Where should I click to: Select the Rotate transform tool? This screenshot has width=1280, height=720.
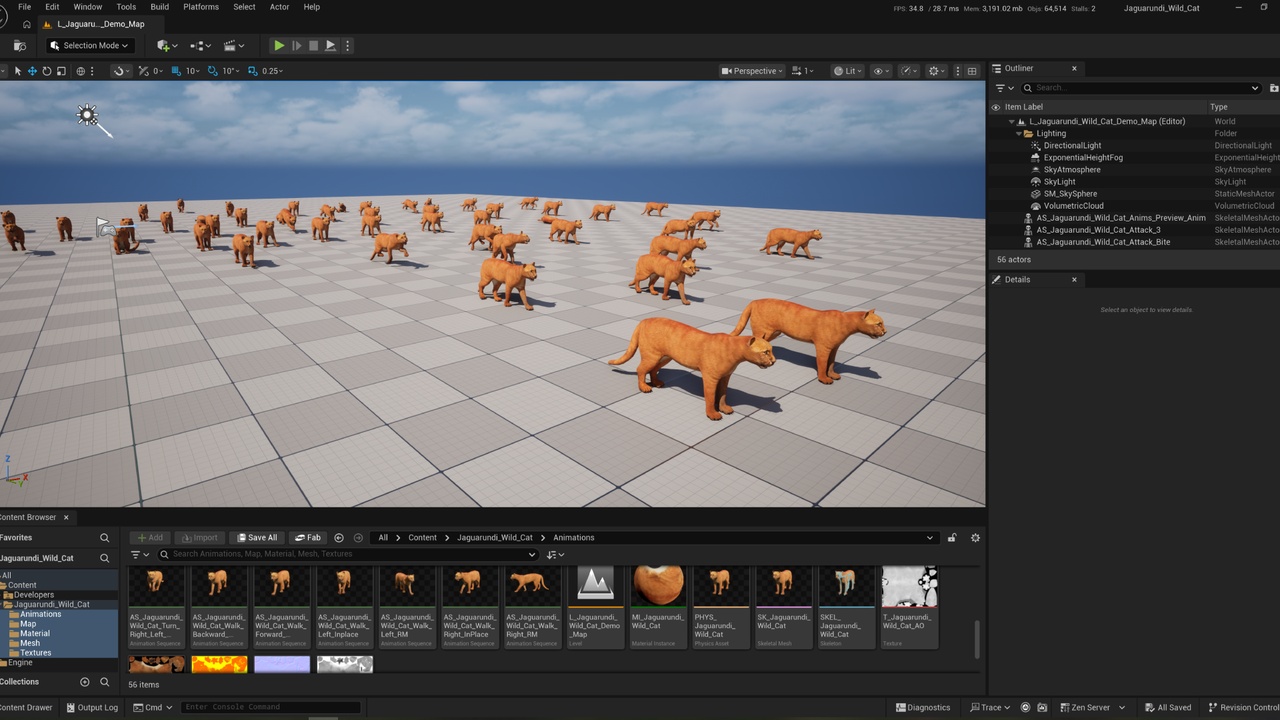pos(46,71)
